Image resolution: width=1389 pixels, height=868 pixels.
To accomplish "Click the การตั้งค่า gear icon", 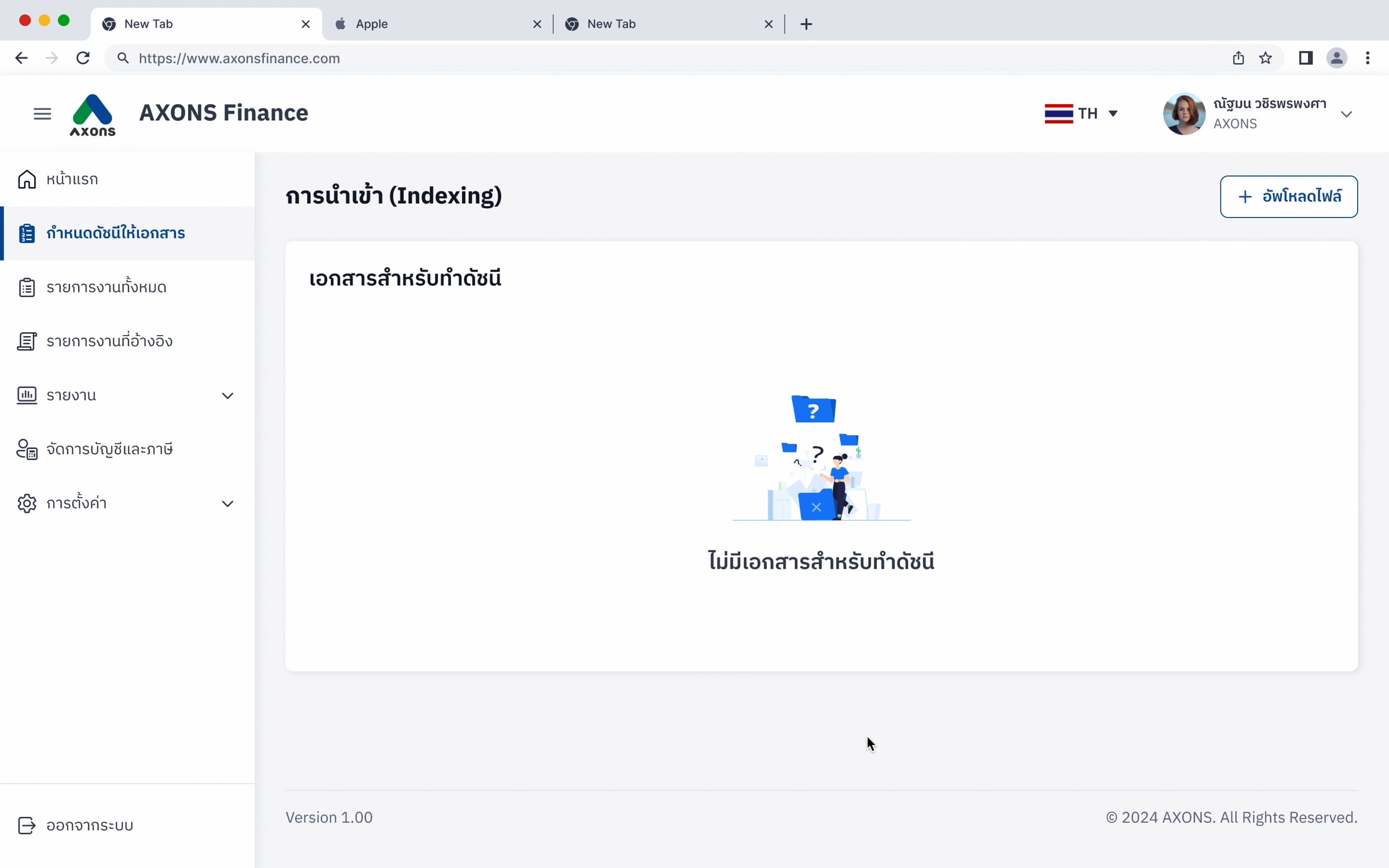I will (x=27, y=503).
